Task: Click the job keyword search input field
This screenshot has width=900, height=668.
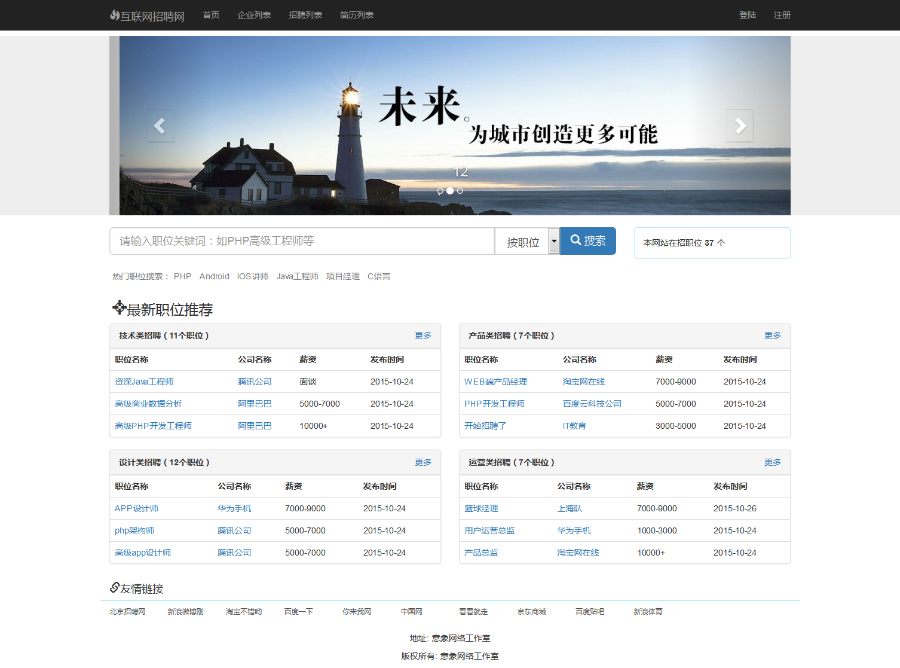Action: tap(300, 241)
